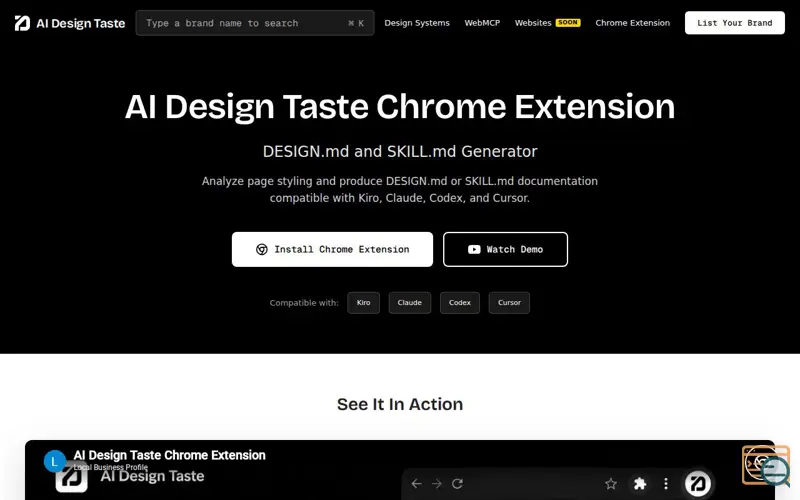This screenshot has height=500, width=800.
Task: Click the Local Business Profile text
Action: pos(111,467)
